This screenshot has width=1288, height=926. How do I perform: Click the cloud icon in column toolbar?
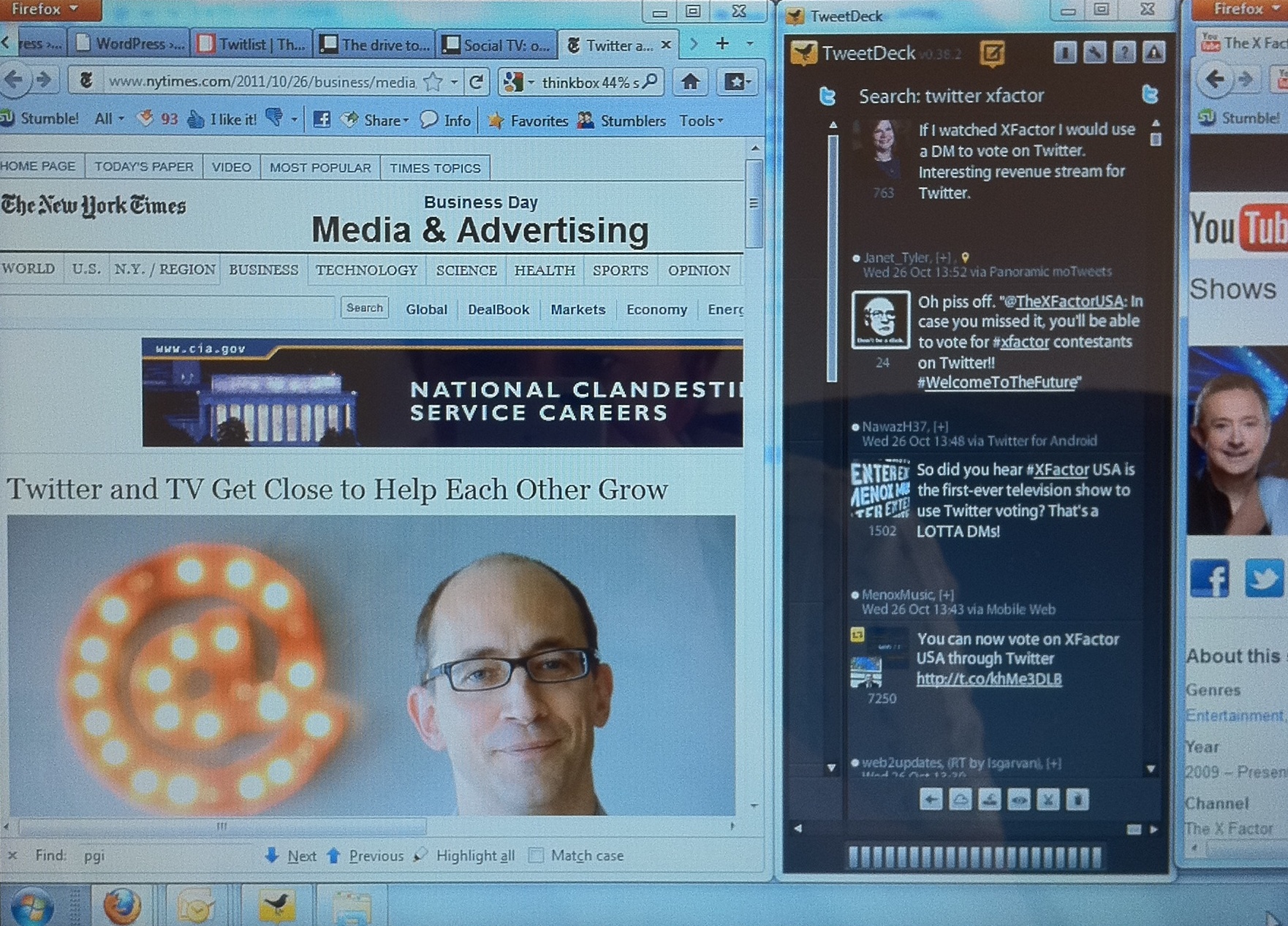[960, 800]
